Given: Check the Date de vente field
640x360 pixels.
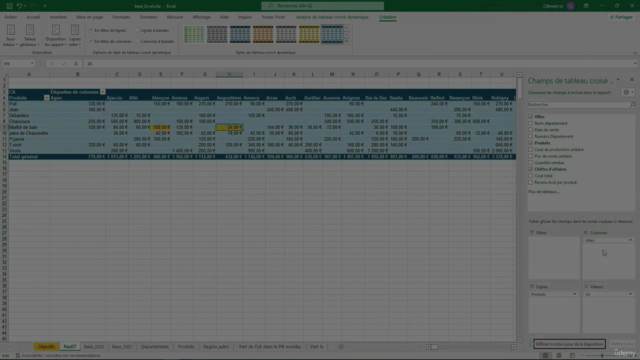Looking at the screenshot, I should 531,130.
